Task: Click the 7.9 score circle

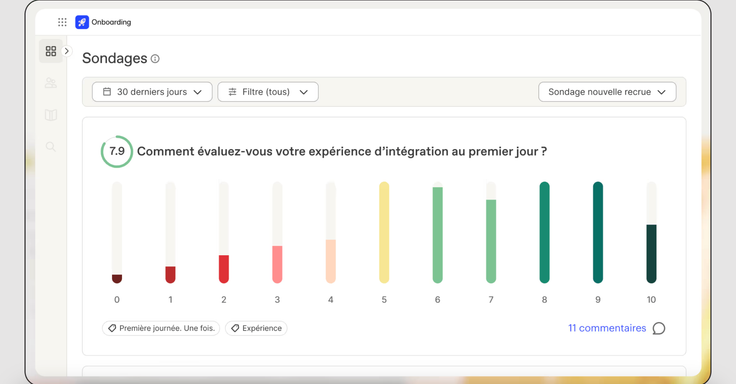Action: 117,151
